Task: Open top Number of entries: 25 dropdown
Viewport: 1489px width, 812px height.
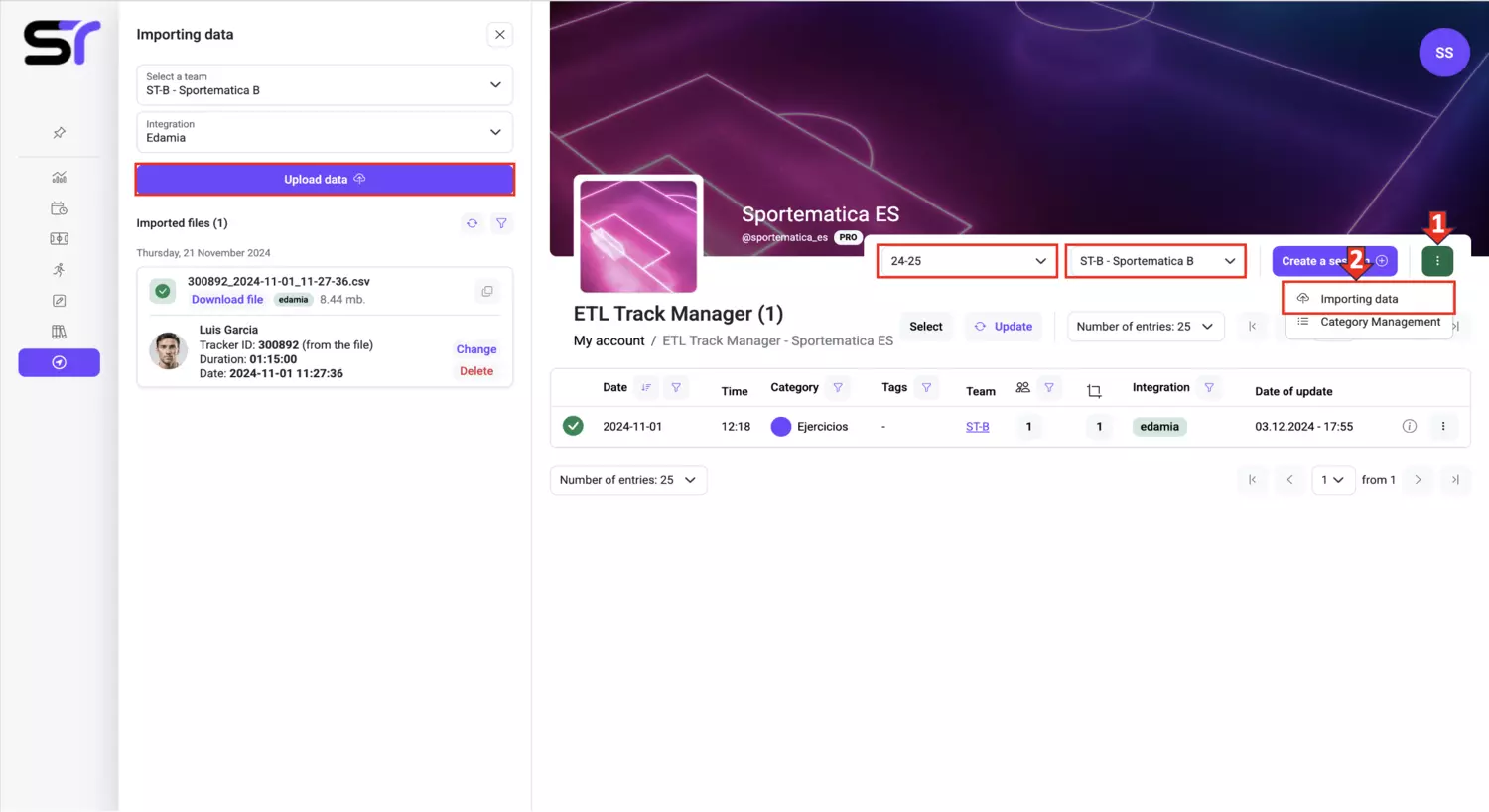Action: [1146, 327]
